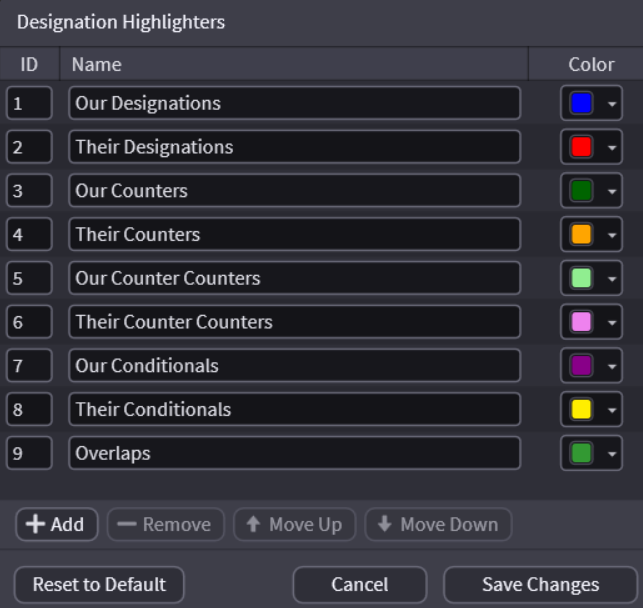The height and width of the screenshot is (608, 643).
Task: Open color dropdown arrow for Their Counter Counters
Action: coord(612,322)
